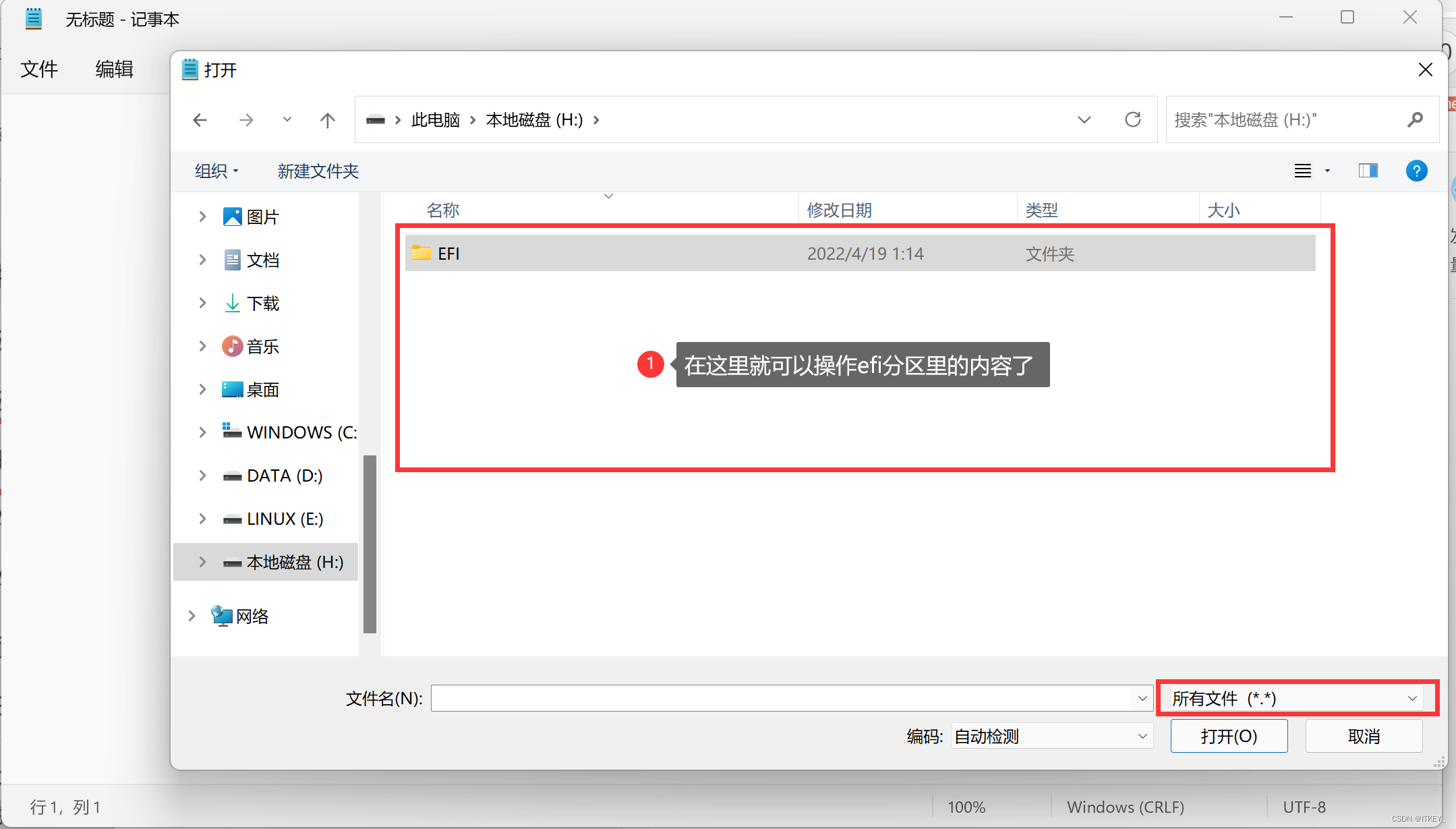Click the back navigation arrow
1456x829 pixels.
[x=200, y=119]
